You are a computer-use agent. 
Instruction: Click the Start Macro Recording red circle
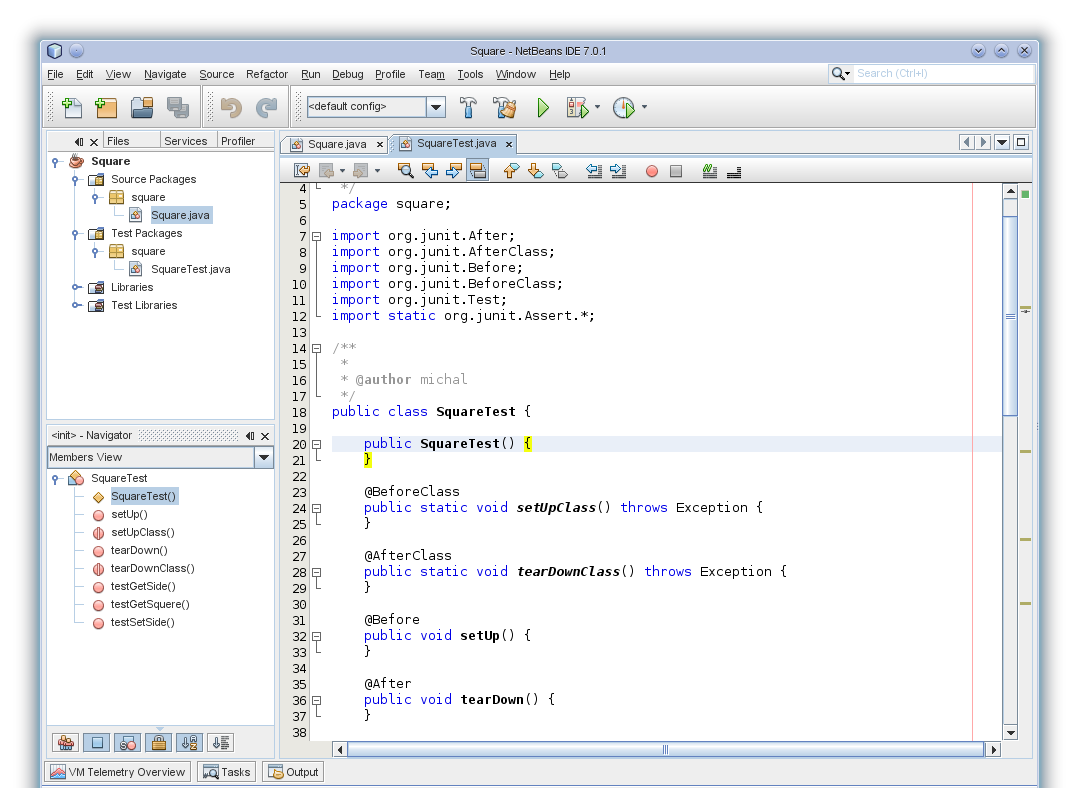click(x=652, y=171)
